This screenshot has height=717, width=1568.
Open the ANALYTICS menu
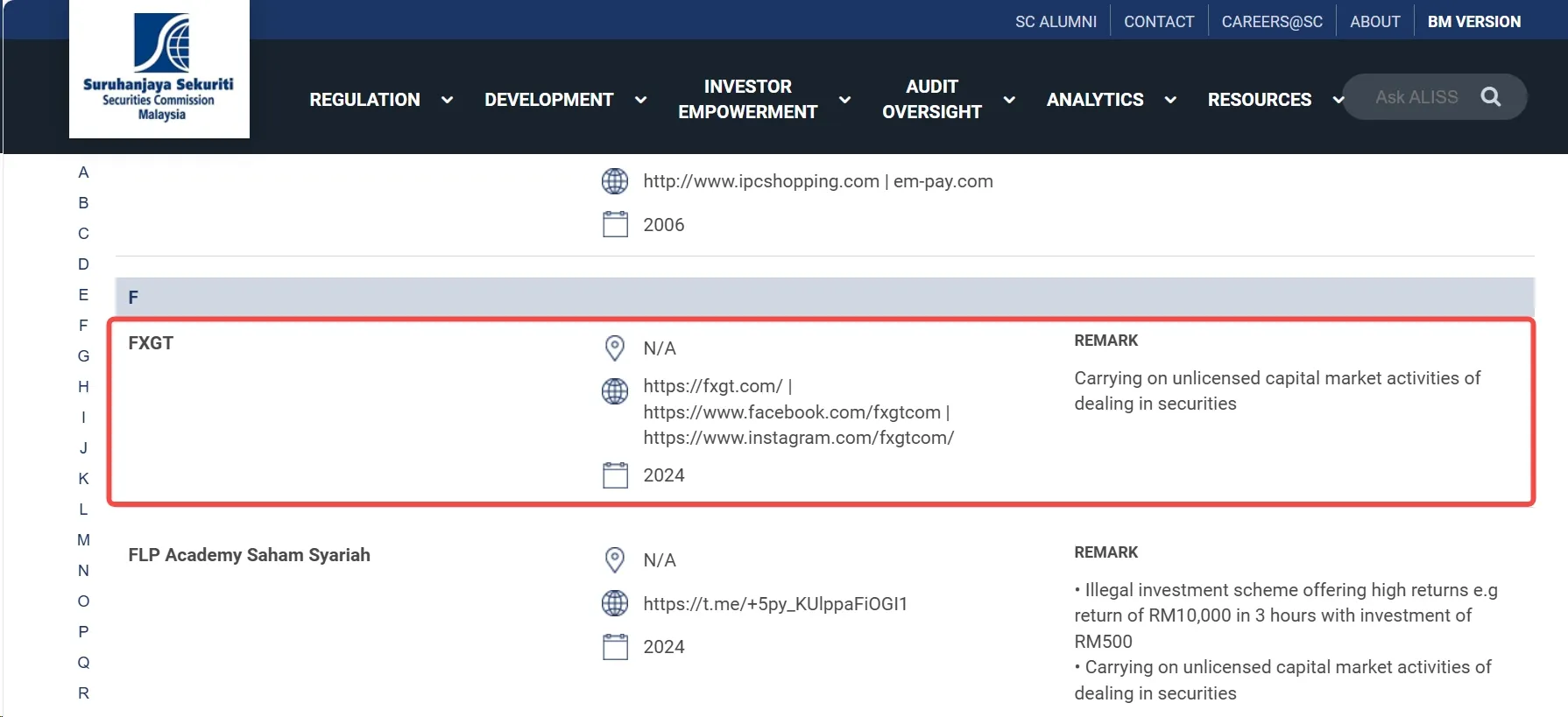point(1095,100)
